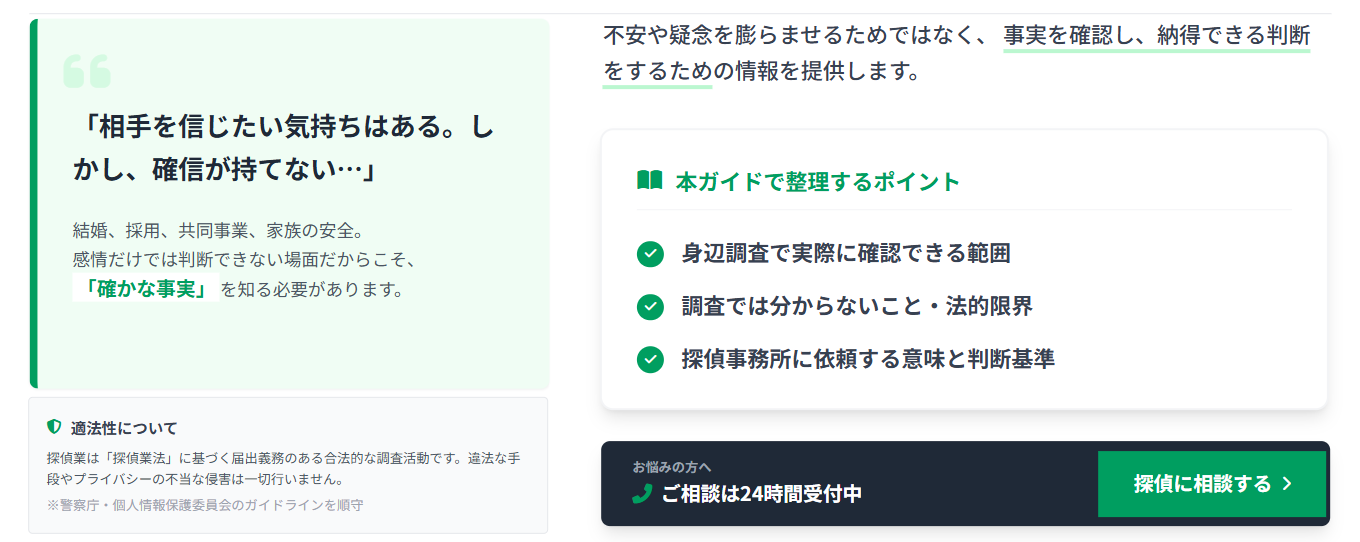Click the green phone icon in the dark banner

point(642,494)
